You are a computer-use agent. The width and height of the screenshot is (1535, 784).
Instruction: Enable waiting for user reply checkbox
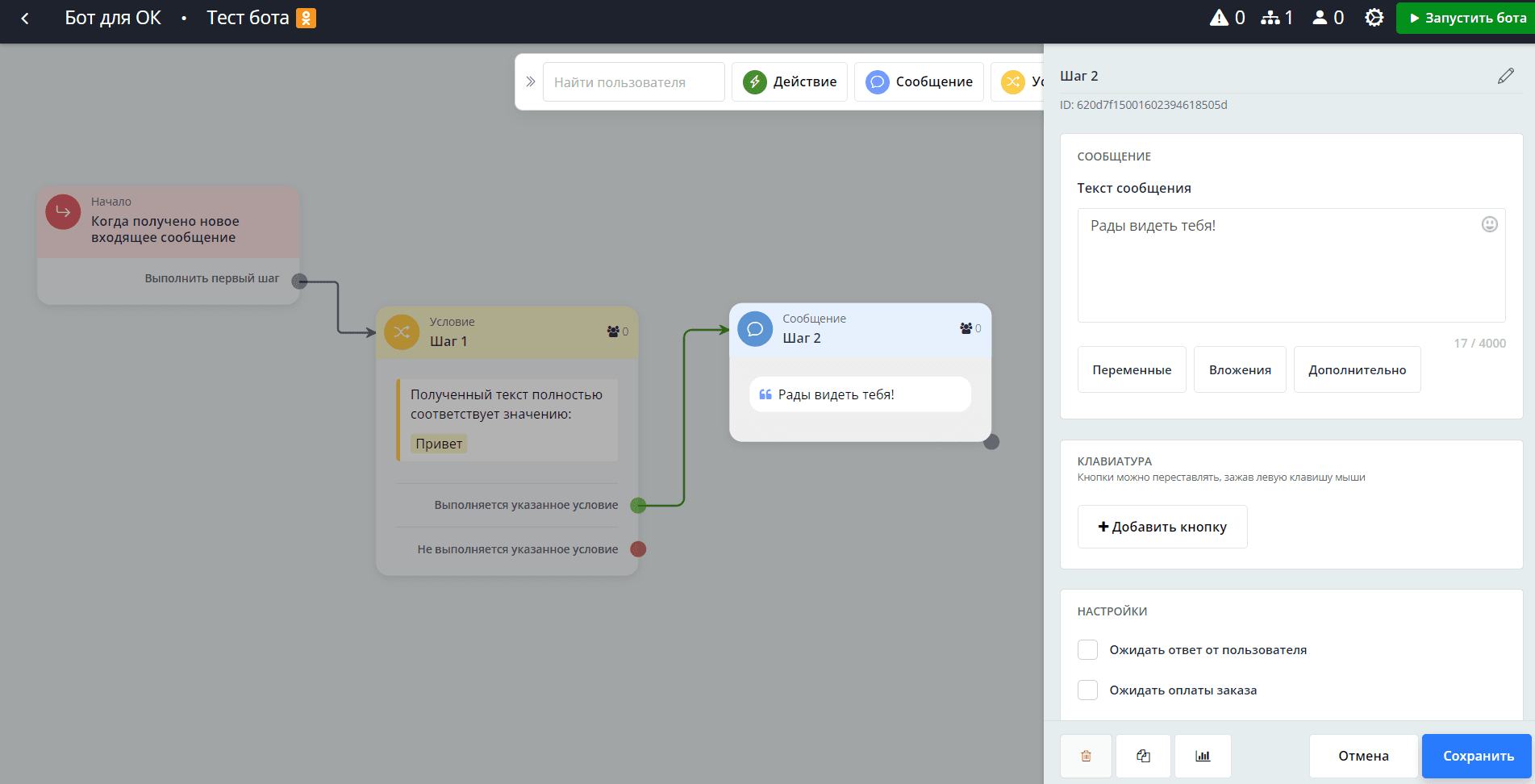1087,650
